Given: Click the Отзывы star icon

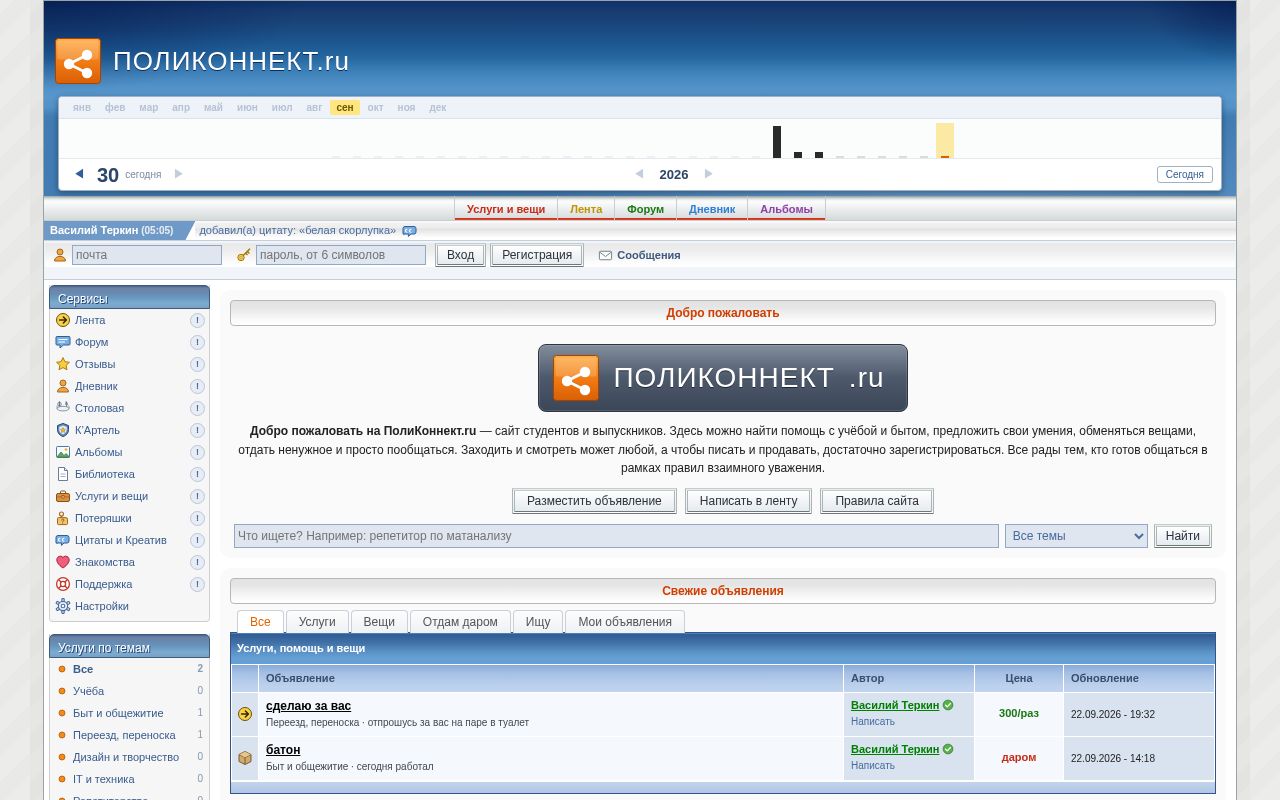Looking at the screenshot, I should (x=63, y=364).
